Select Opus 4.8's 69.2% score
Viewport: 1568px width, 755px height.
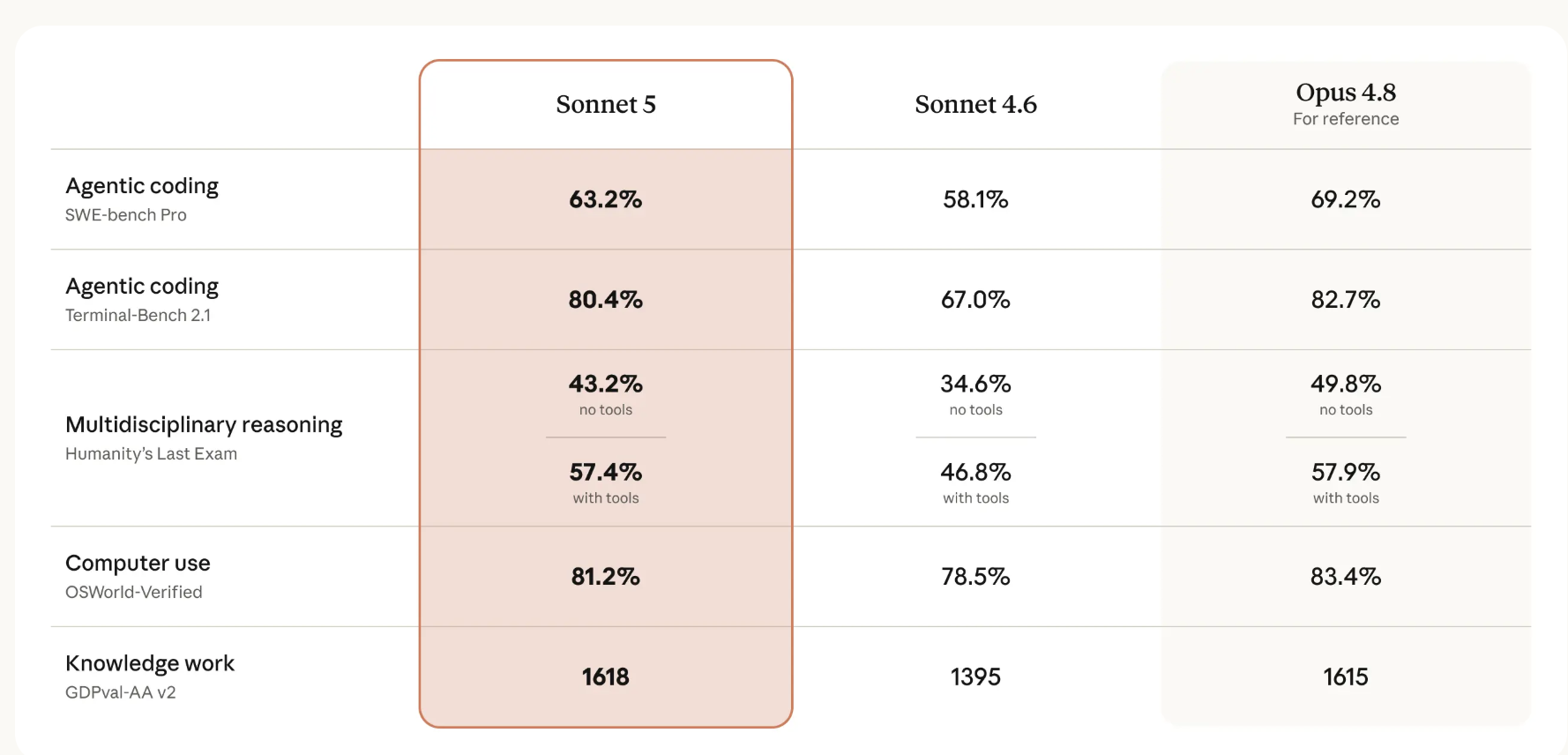1346,199
